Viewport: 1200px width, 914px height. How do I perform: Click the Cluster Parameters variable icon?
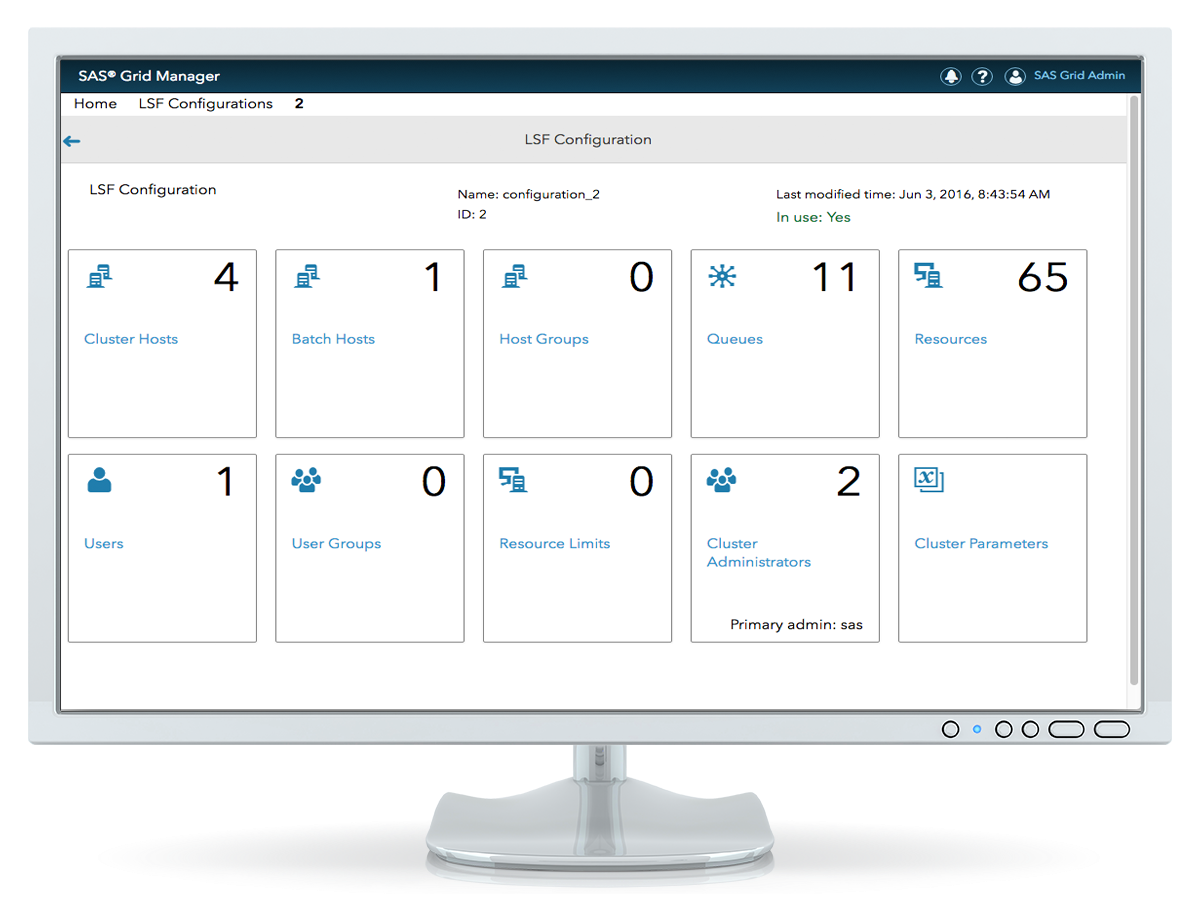pos(929,481)
